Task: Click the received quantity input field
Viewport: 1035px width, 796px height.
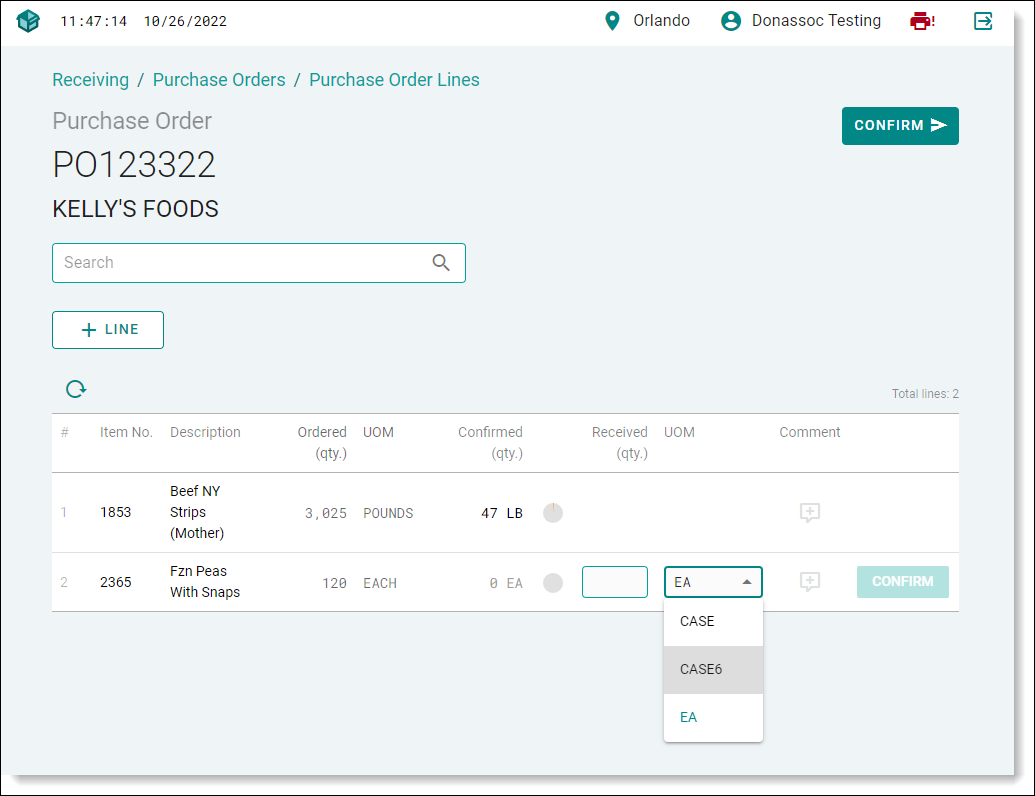Action: [x=615, y=582]
